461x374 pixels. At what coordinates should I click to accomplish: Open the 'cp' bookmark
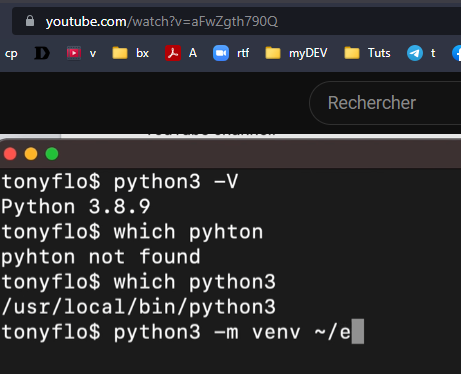point(11,53)
